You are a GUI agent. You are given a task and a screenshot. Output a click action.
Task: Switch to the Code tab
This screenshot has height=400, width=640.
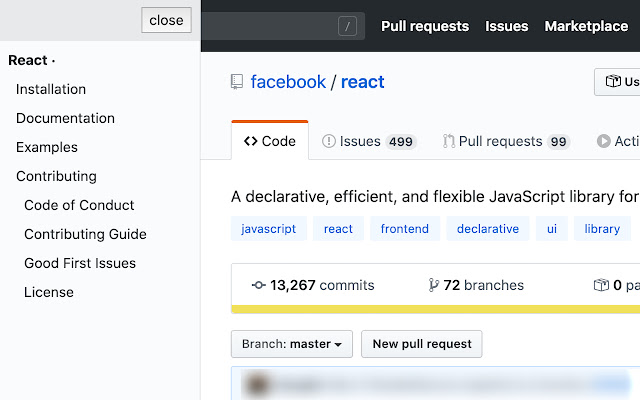click(x=270, y=141)
